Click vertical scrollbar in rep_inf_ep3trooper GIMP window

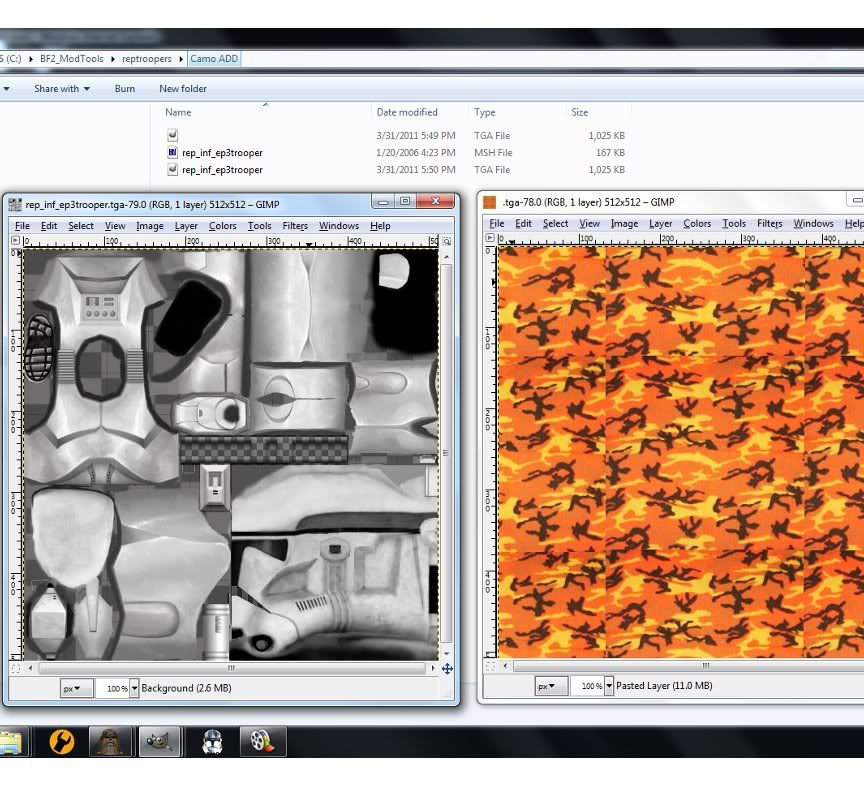coord(446,453)
